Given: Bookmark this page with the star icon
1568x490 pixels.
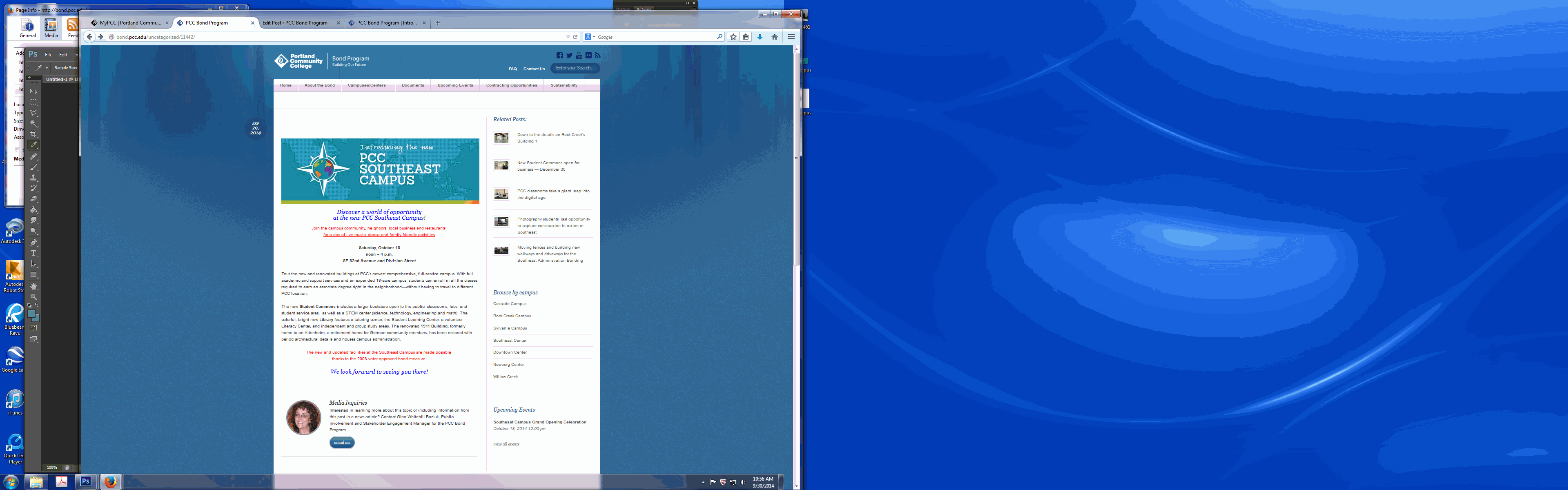Looking at the screenshot, I should pos(733,36).
